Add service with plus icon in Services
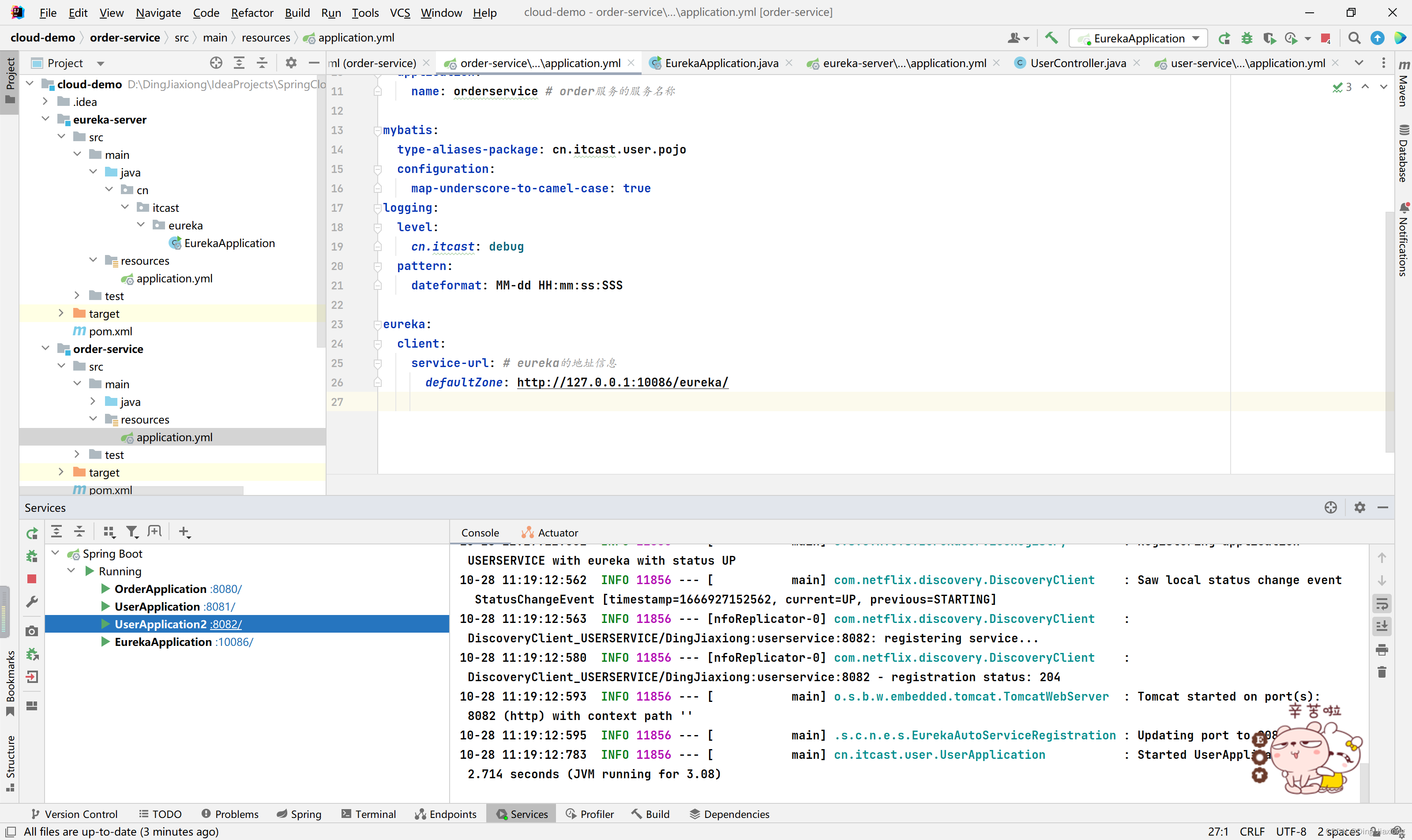This screenshot has width=1412, height=840. [x=184, y=532]
